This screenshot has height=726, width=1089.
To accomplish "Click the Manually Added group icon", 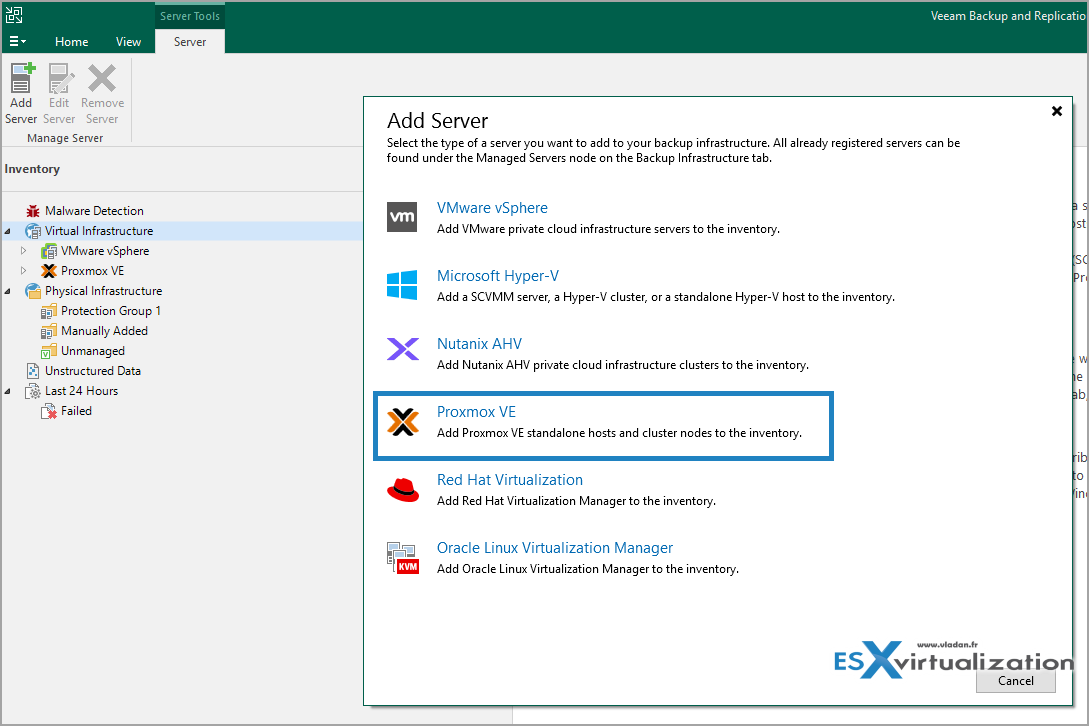I will coord(49,331).
